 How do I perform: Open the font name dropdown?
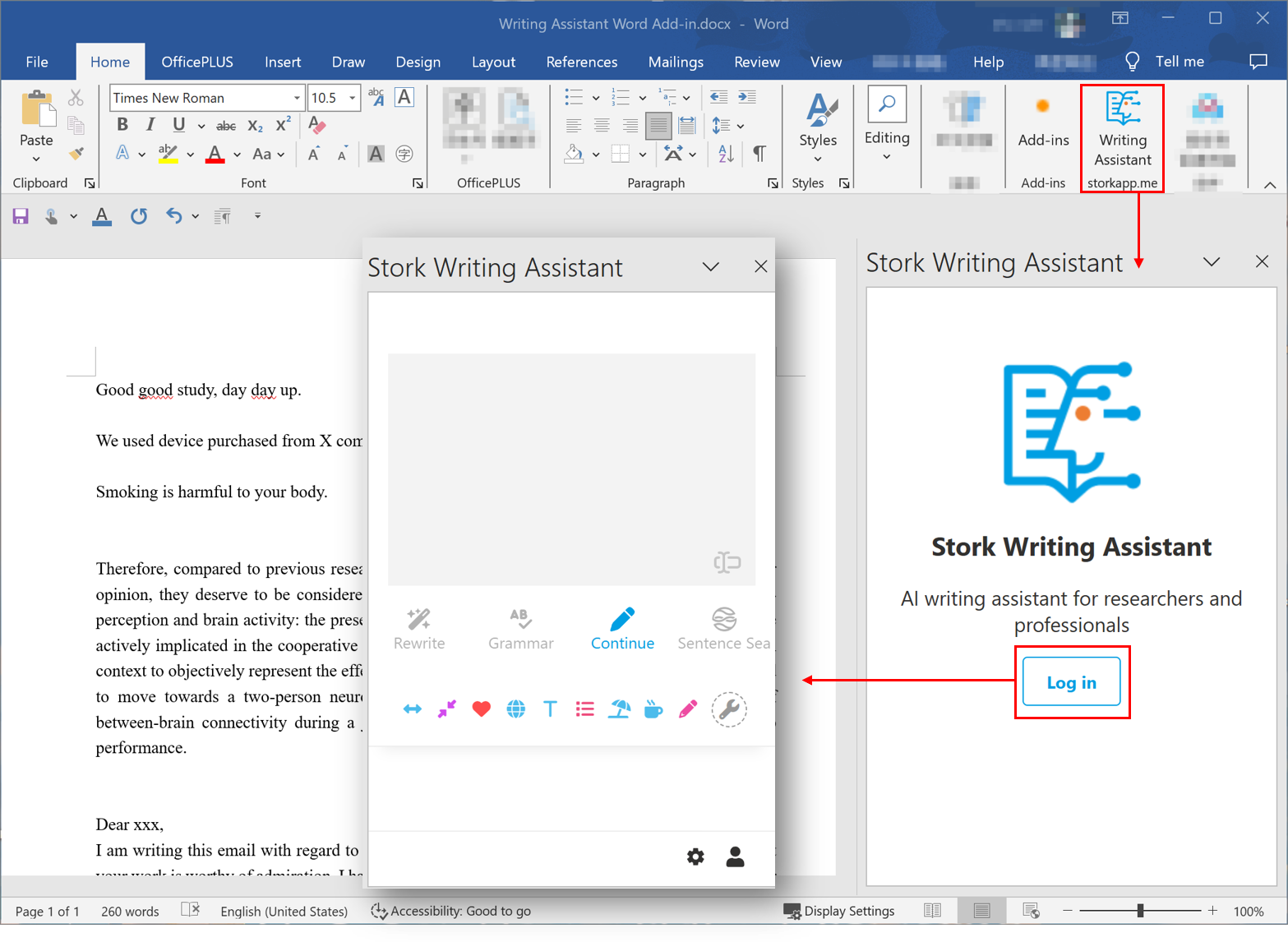[x=297, y=98]
